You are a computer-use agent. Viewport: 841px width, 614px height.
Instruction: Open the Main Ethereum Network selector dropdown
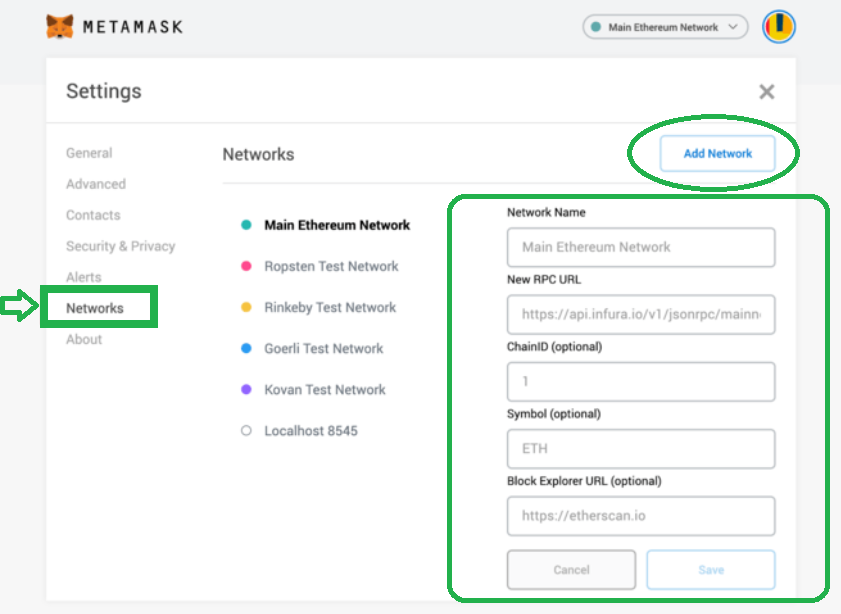point(665,27)
